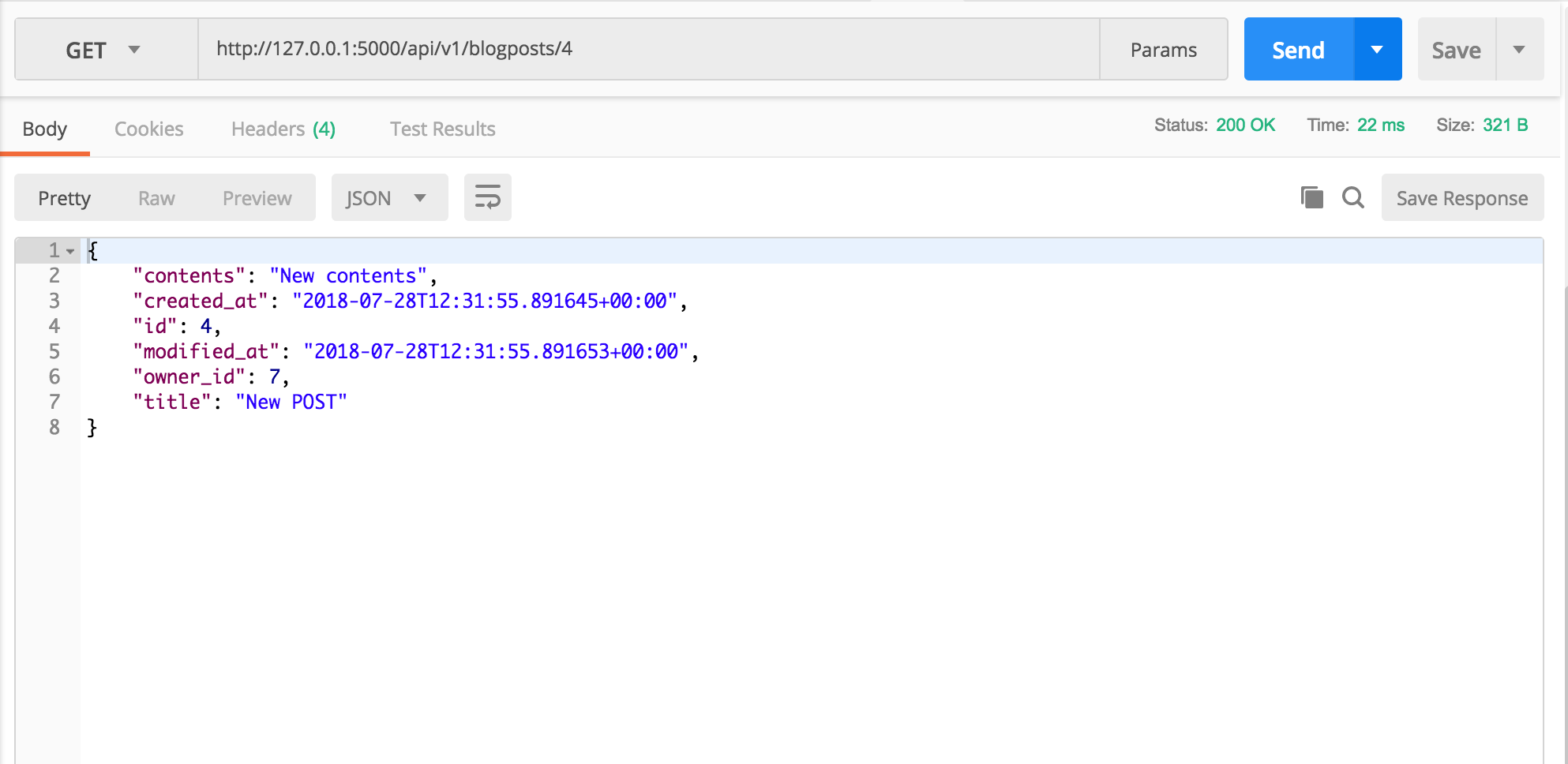1568x764 pixels.
Task: Click the request URL input field
Action: click(647, 49)
